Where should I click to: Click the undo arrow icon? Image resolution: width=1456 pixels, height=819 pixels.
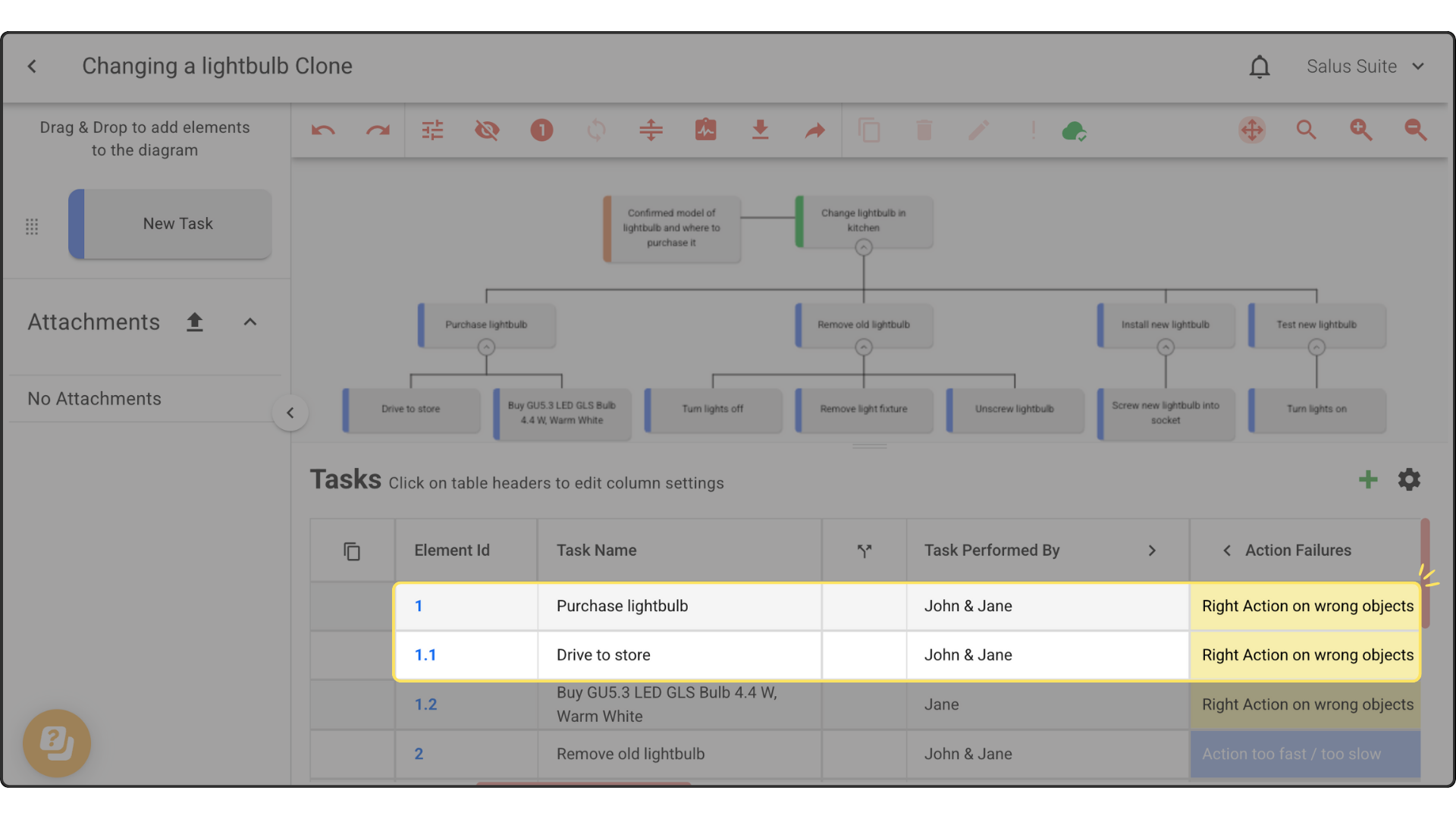tap(323, 130)
